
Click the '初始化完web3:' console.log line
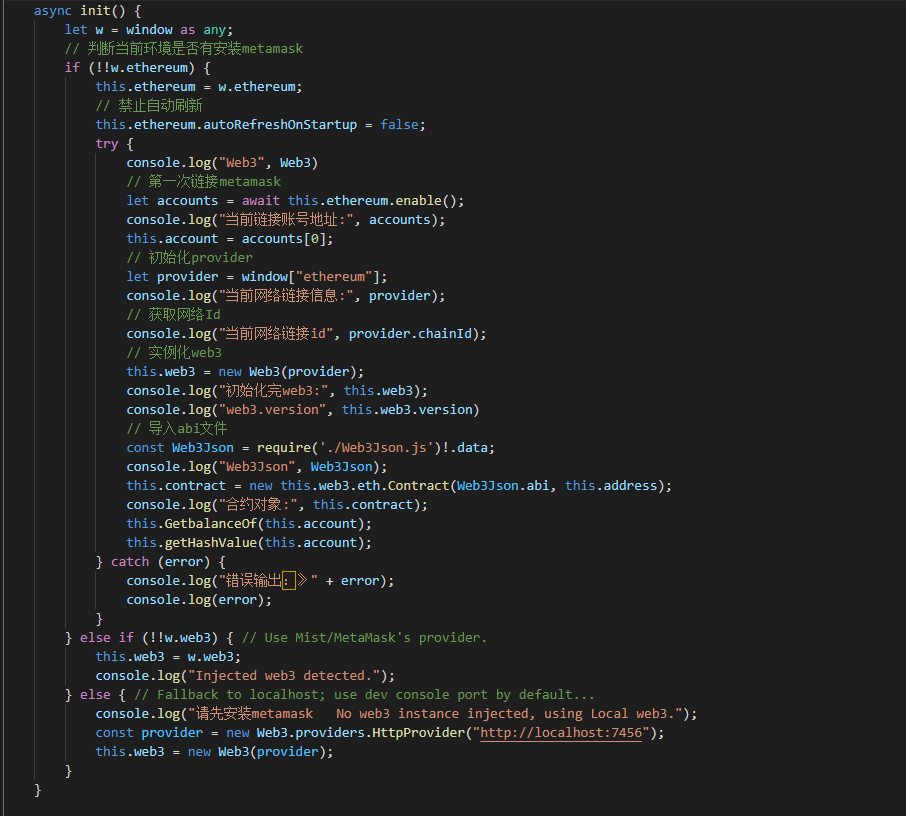(277, 391)
